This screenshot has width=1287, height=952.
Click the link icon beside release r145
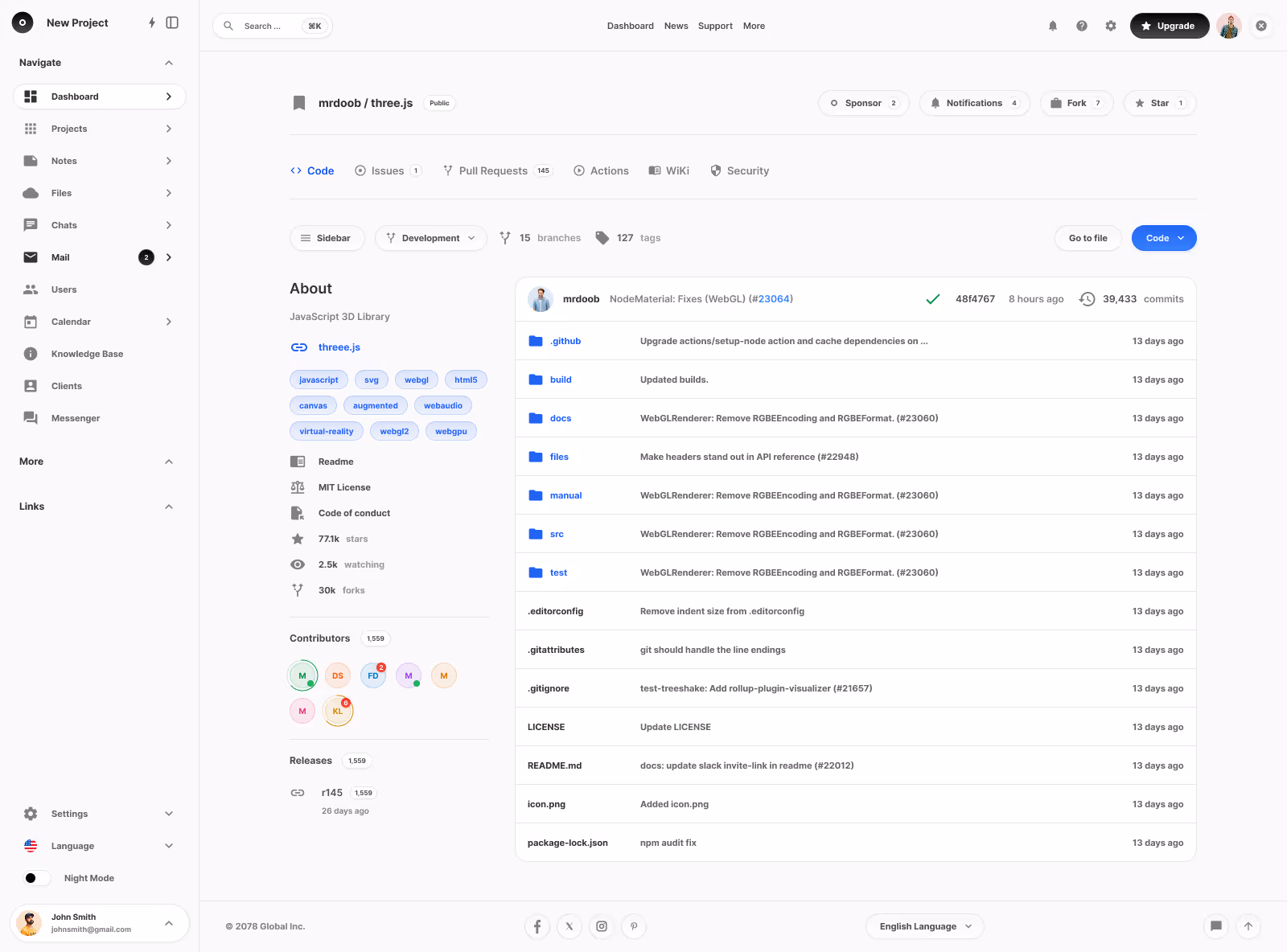point(298,793)
